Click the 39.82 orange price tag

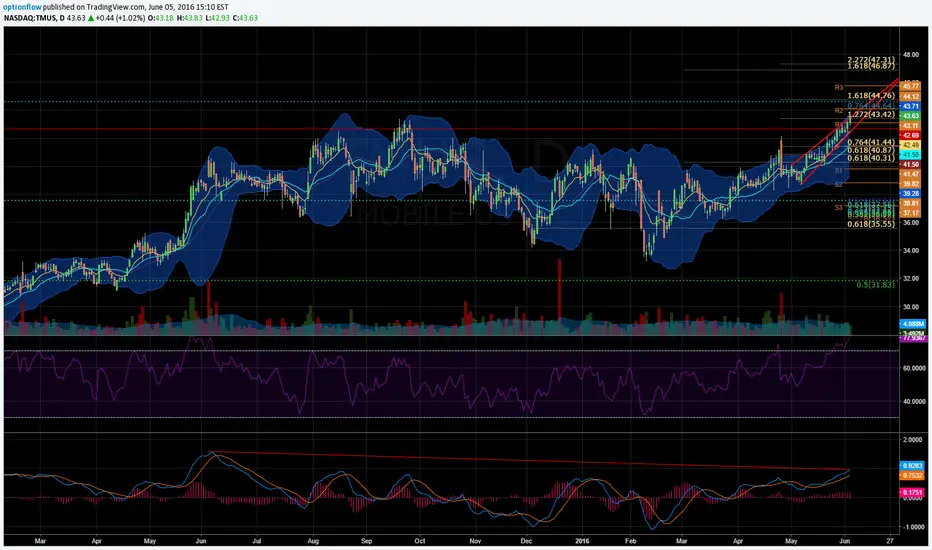[x=911, y=184]
